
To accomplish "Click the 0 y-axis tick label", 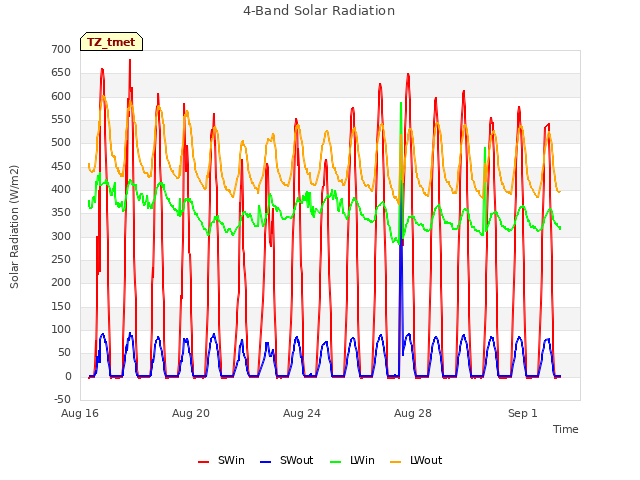I will (68, 377).
